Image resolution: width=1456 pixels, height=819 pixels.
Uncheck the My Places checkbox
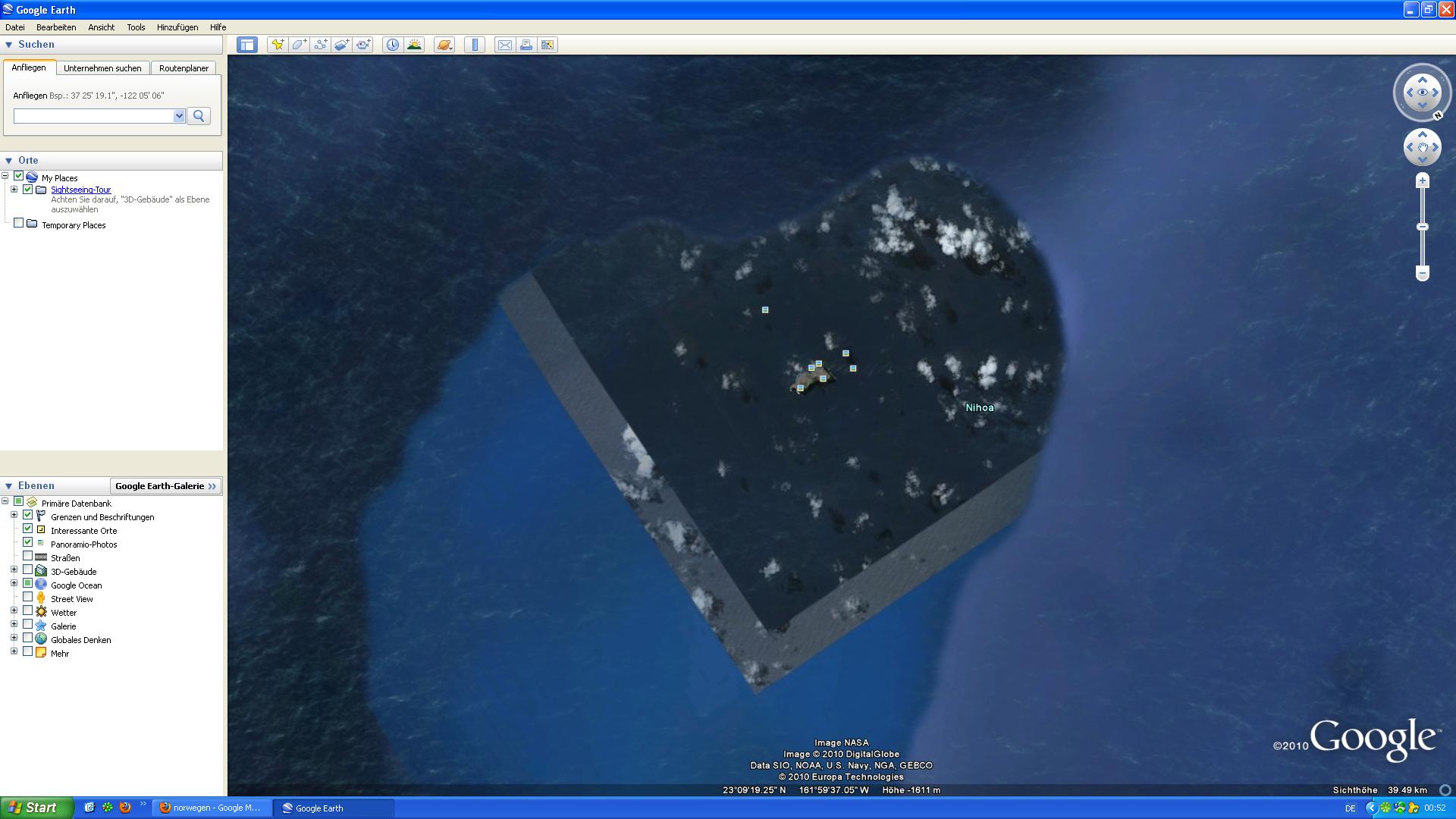(x=19, y=177)
